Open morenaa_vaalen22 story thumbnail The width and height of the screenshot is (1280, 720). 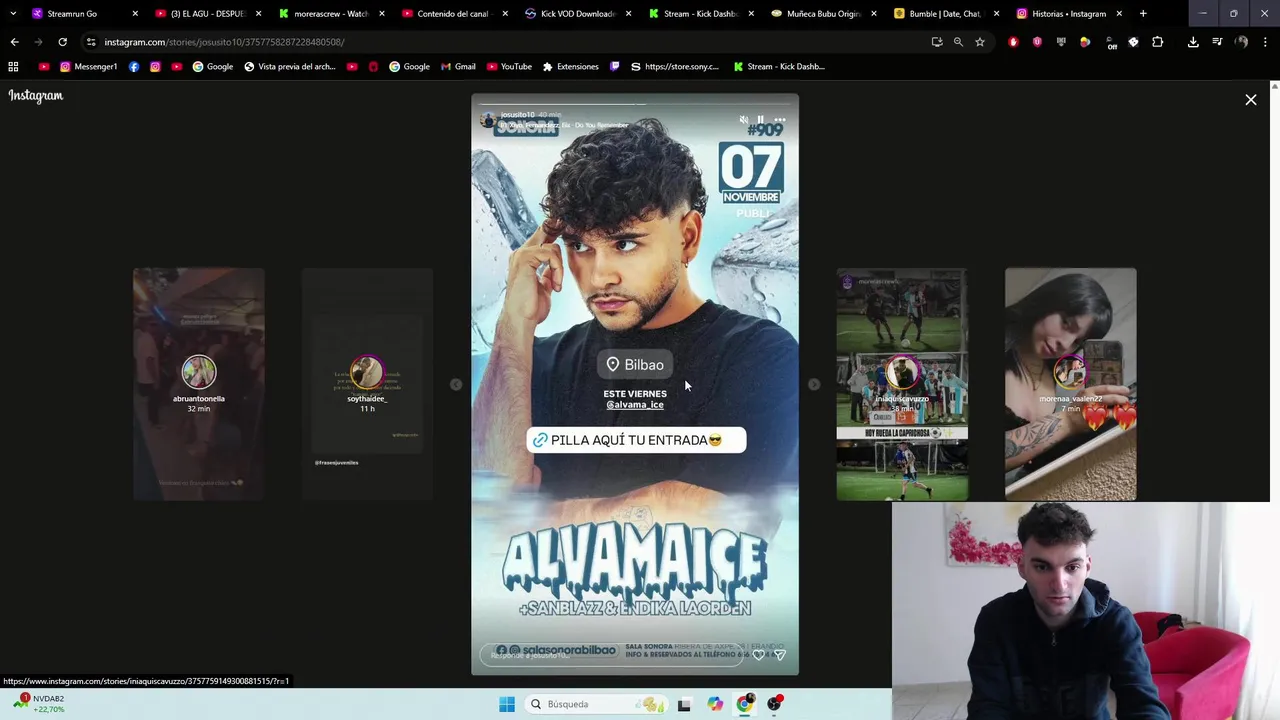1070,384
